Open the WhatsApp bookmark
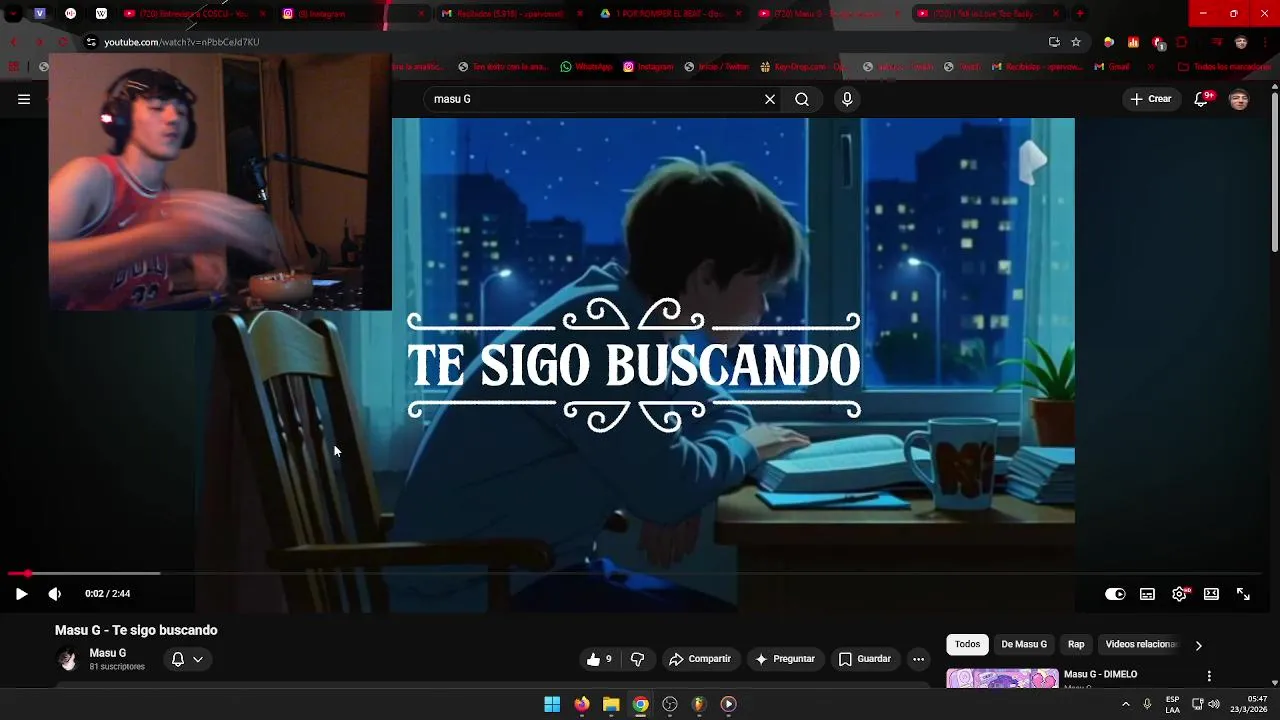1280x720 pixels. (x=586, y=67)
